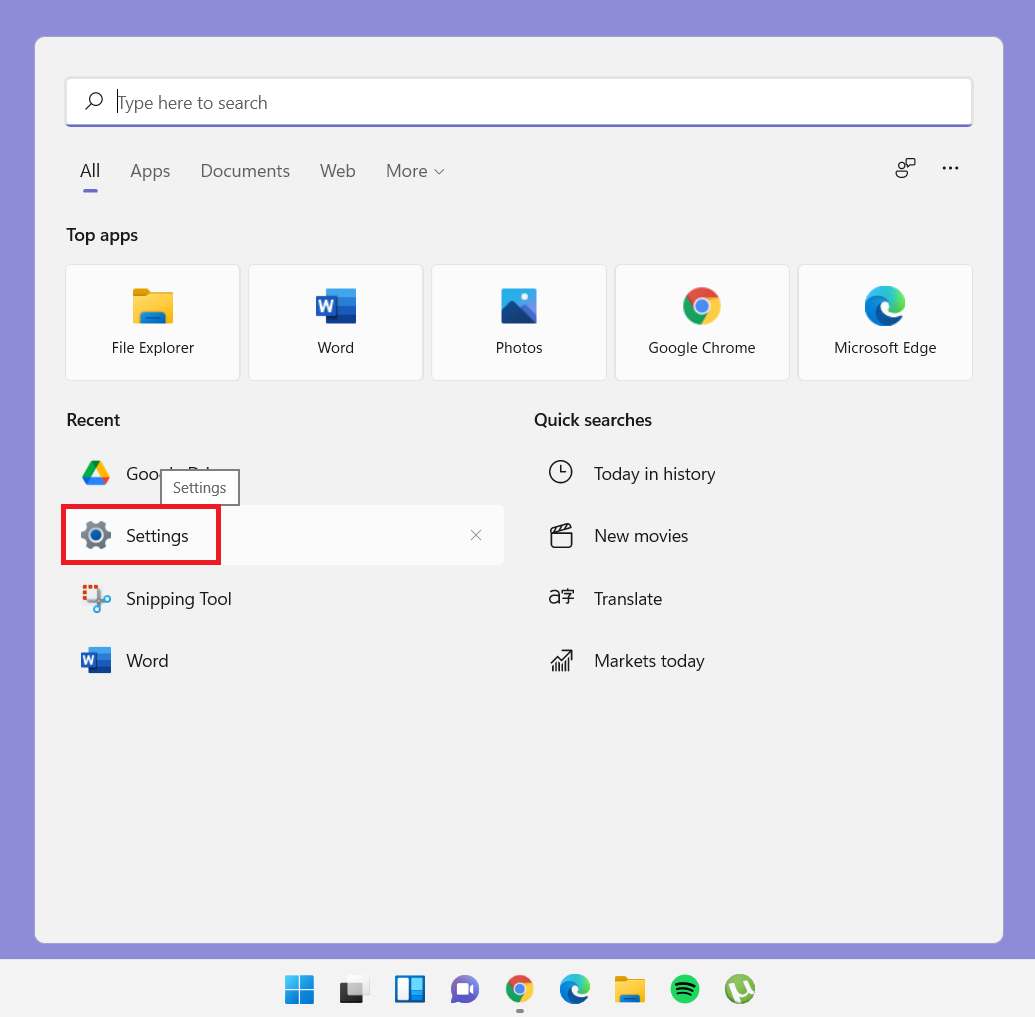Launch Spotify from the taskbar

tap(684, 989)
